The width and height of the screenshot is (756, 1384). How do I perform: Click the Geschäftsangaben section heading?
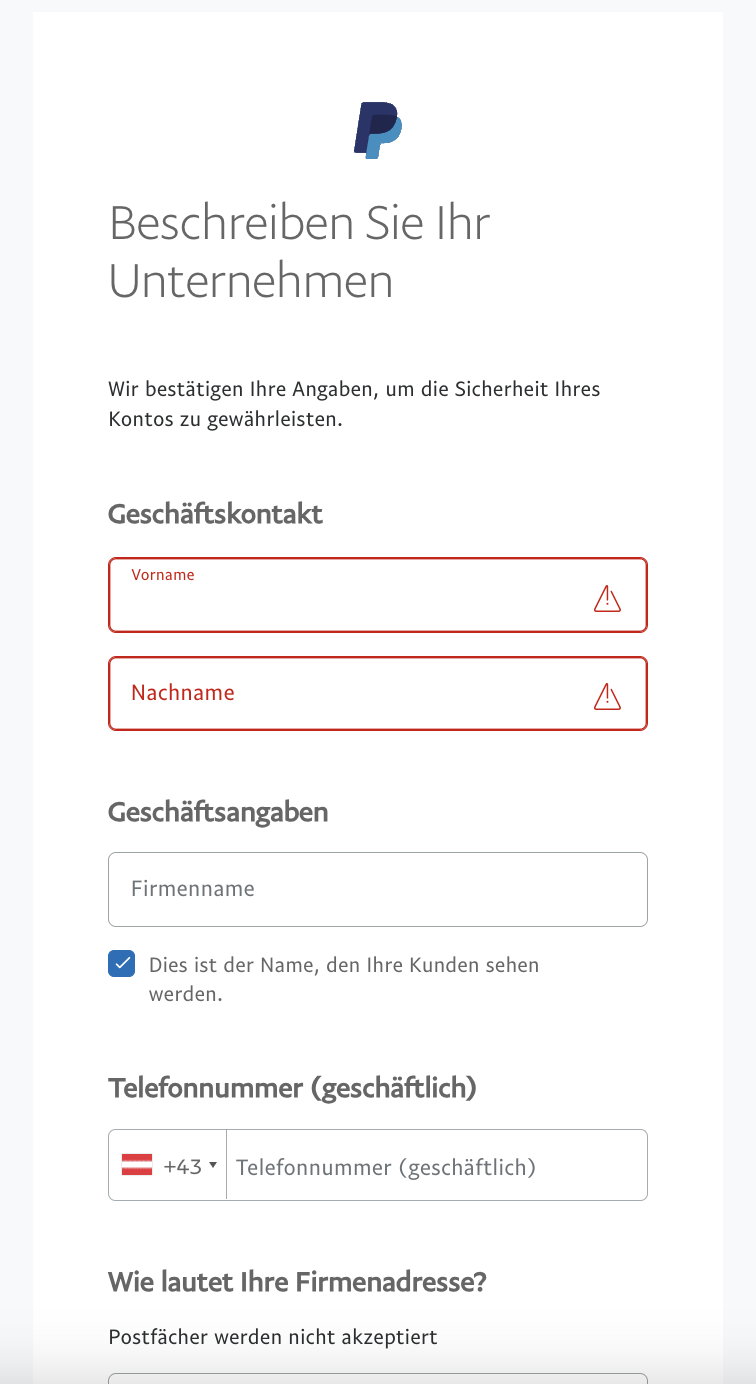tap(218, 811)
